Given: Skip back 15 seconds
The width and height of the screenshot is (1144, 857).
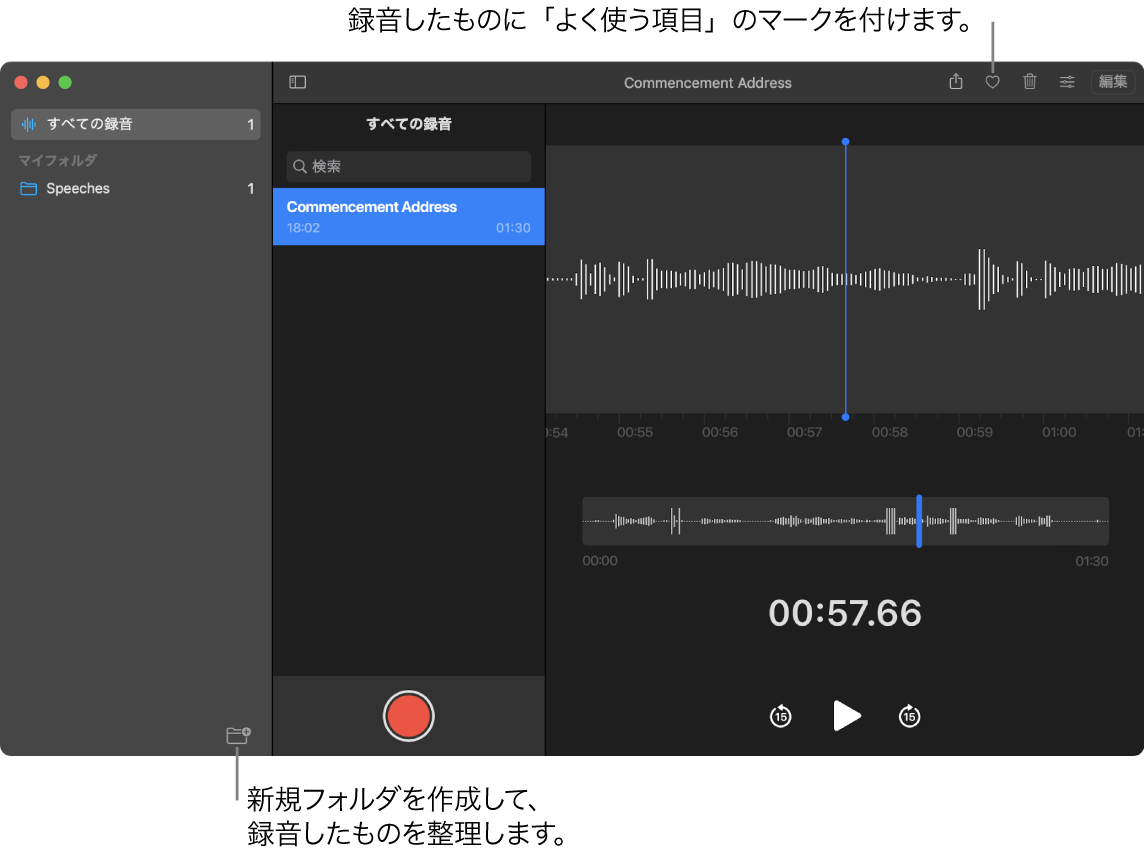Looking at the screenshot, I should (x=780, y=716).
